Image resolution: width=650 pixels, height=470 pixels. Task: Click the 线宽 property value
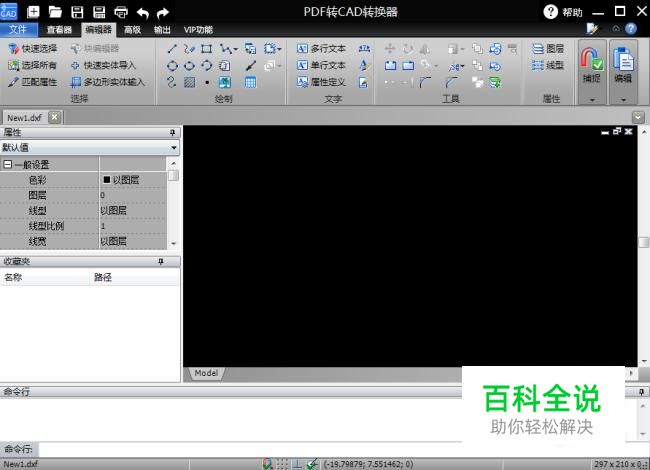pos(133,241)
